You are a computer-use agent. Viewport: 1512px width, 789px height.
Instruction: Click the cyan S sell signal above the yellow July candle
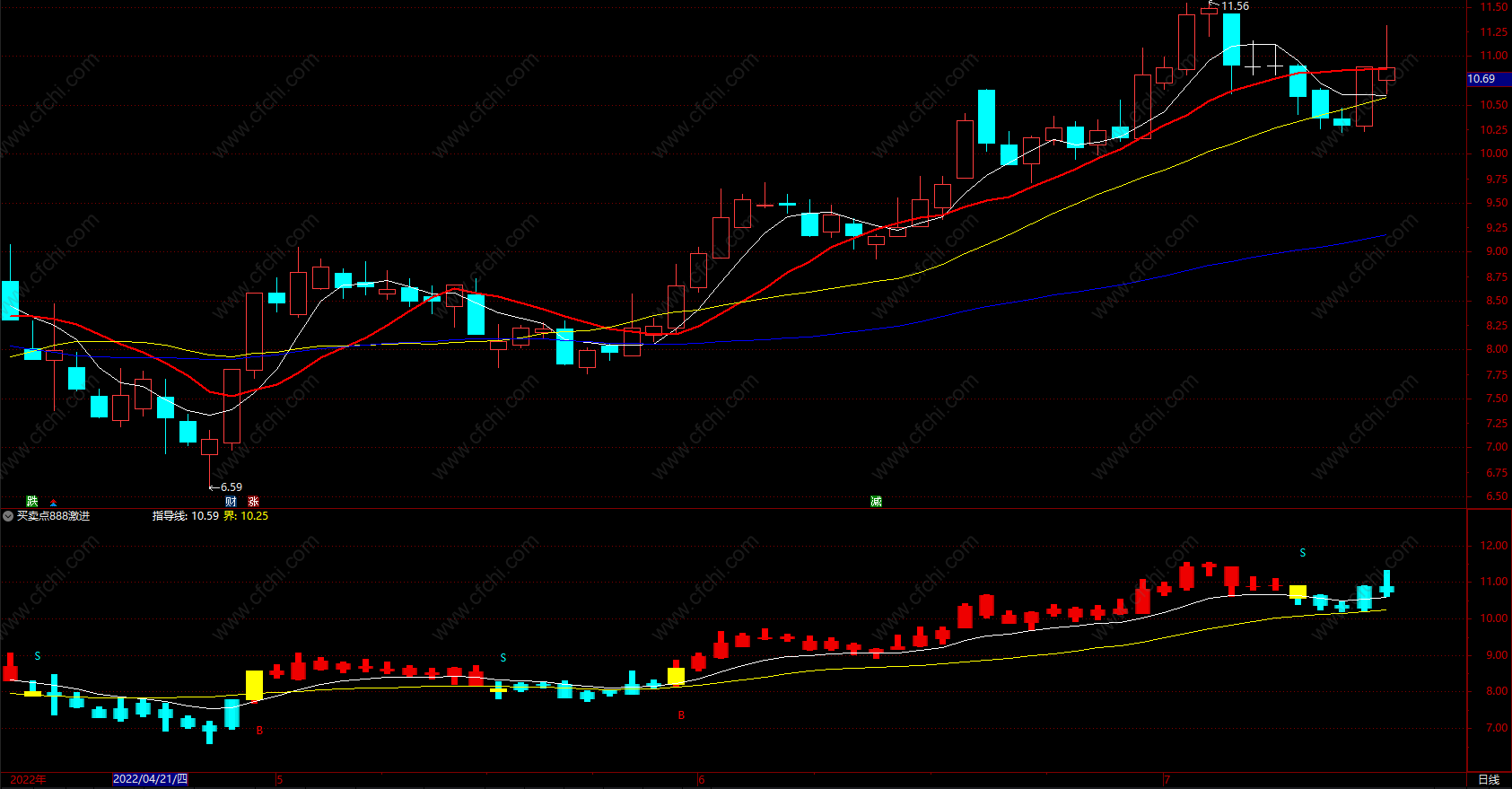[x=1303, y=553]
